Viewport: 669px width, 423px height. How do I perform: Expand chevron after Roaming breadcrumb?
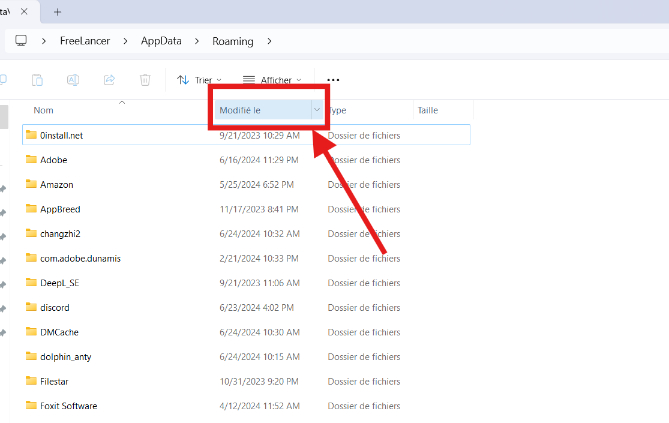[269, 41]
